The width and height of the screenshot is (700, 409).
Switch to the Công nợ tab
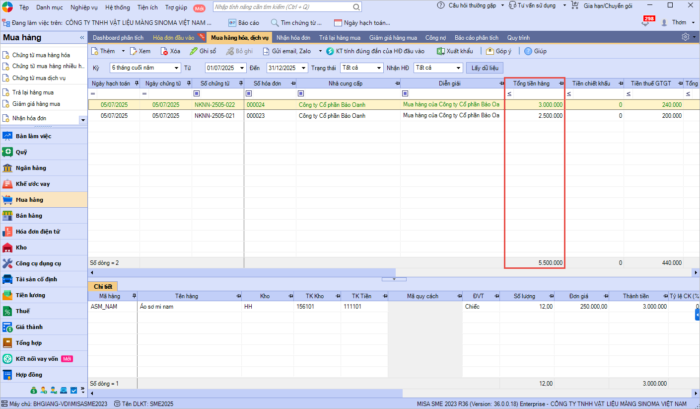(437, 36)
